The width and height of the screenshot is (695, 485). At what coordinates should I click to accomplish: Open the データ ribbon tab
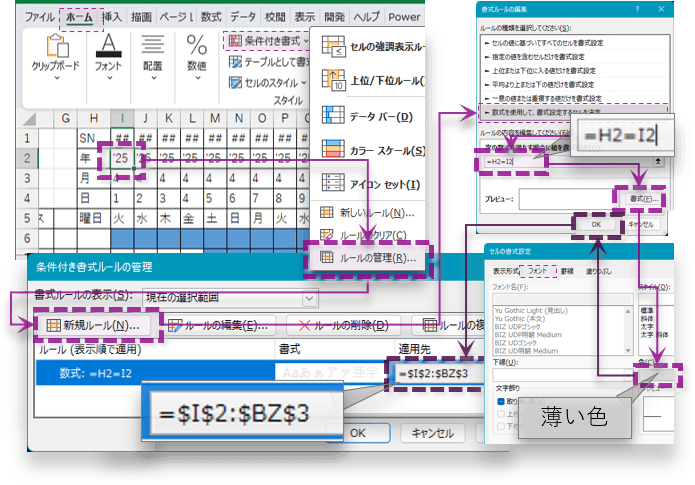coord(242,17)
